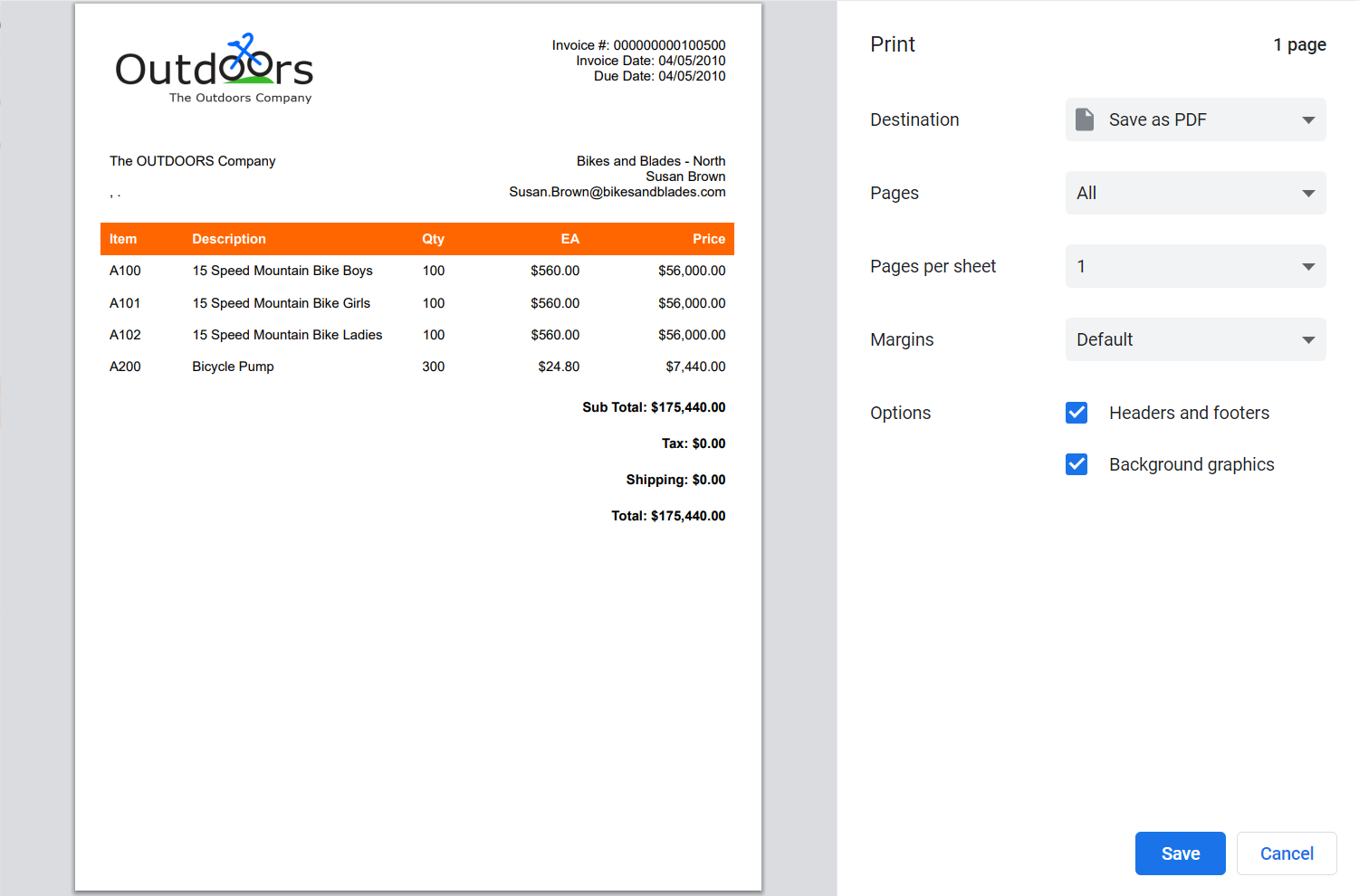Open the Margins dropdown set to Default

point(1195,339)
